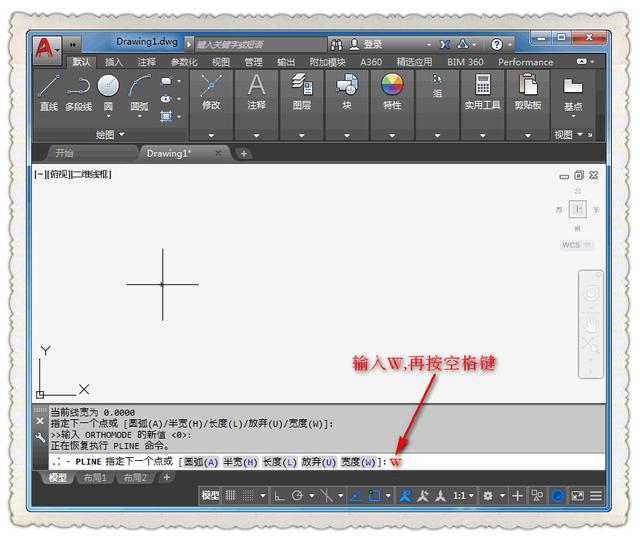This screenshot has height=544, width=640.
Task: Switch to the BIM 360 ribbon tab
Action: [x=465, y=62]
